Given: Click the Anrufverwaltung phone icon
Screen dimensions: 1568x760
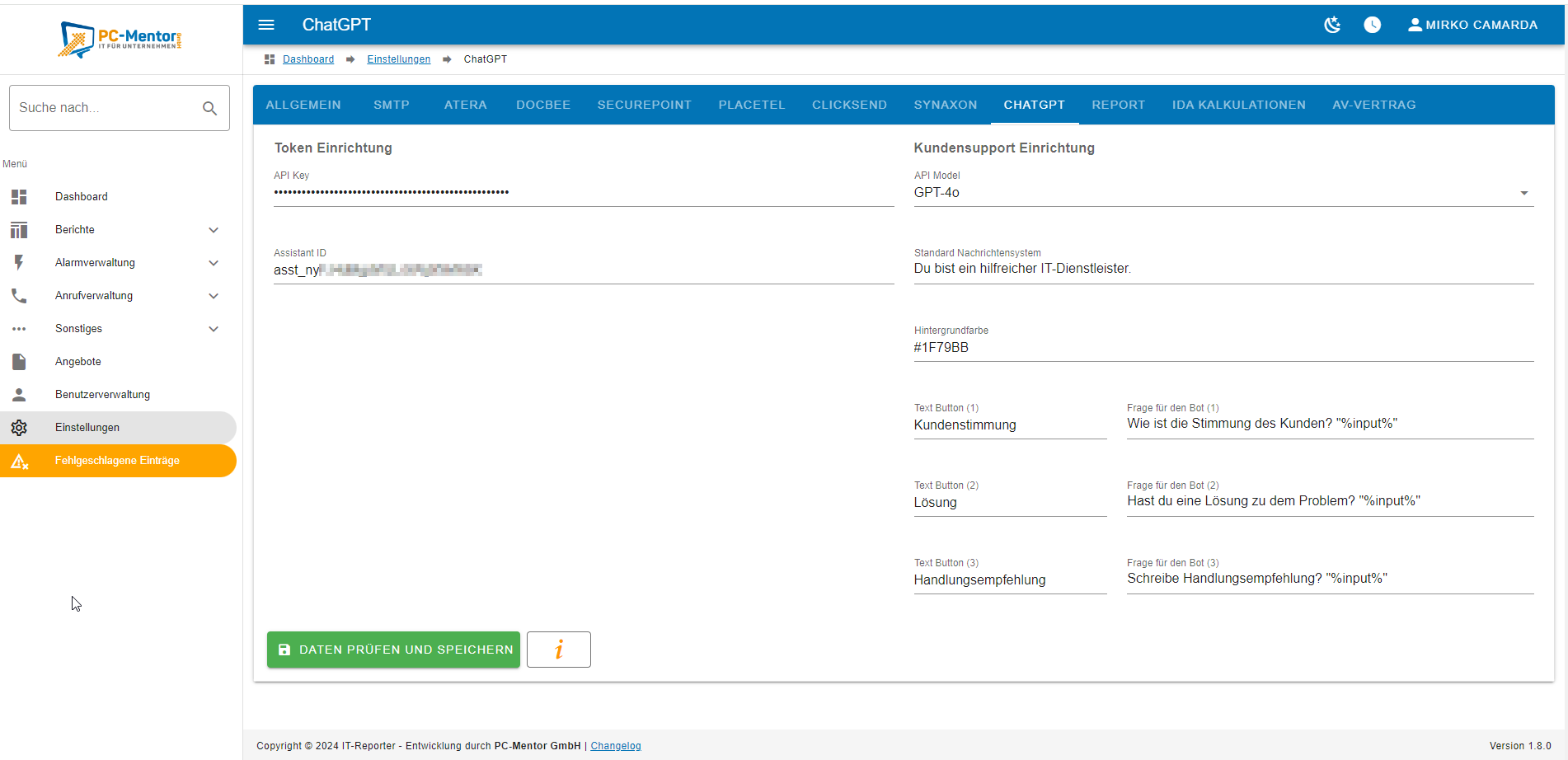Looking at the screenshot, I should point(19,296).
